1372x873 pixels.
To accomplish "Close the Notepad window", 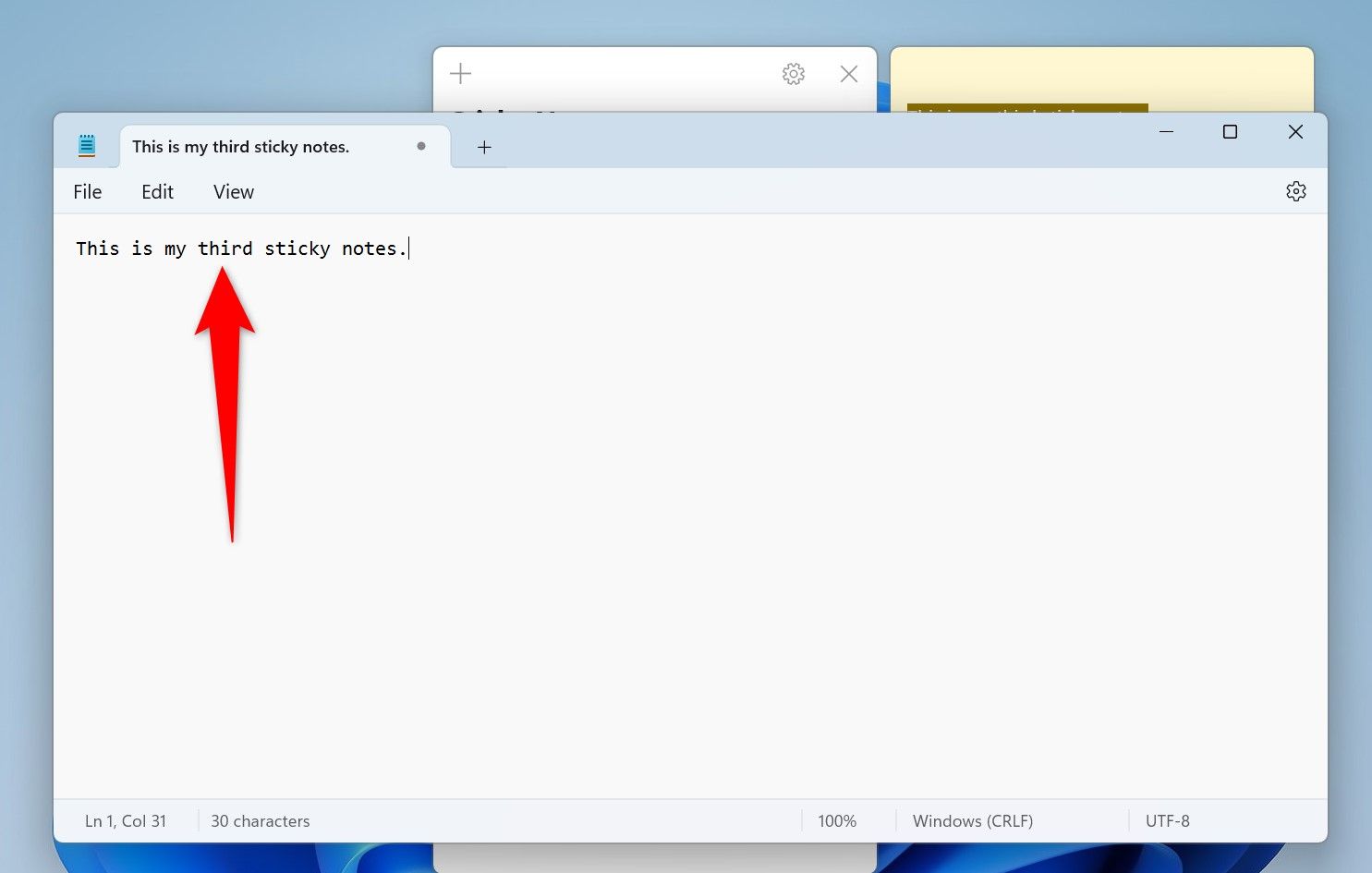I will (x=1295, y=132).
